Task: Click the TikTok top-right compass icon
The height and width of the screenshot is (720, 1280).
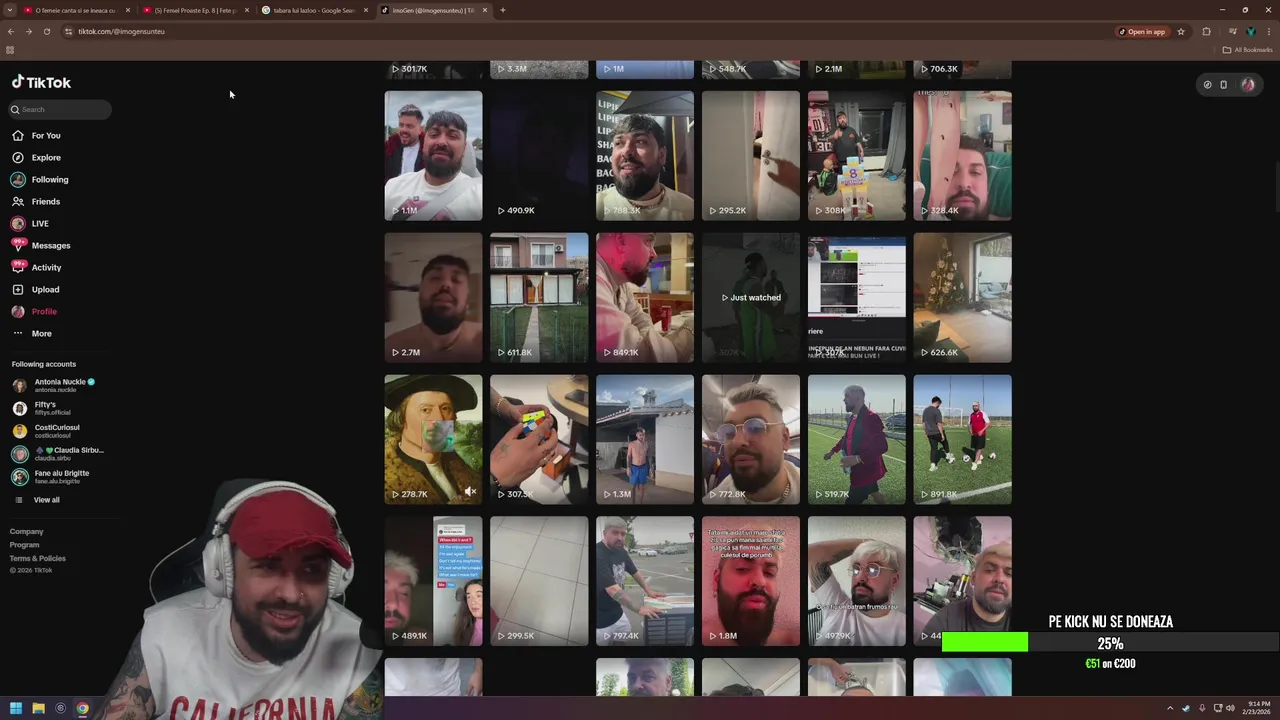Action: click(1207, 85)
